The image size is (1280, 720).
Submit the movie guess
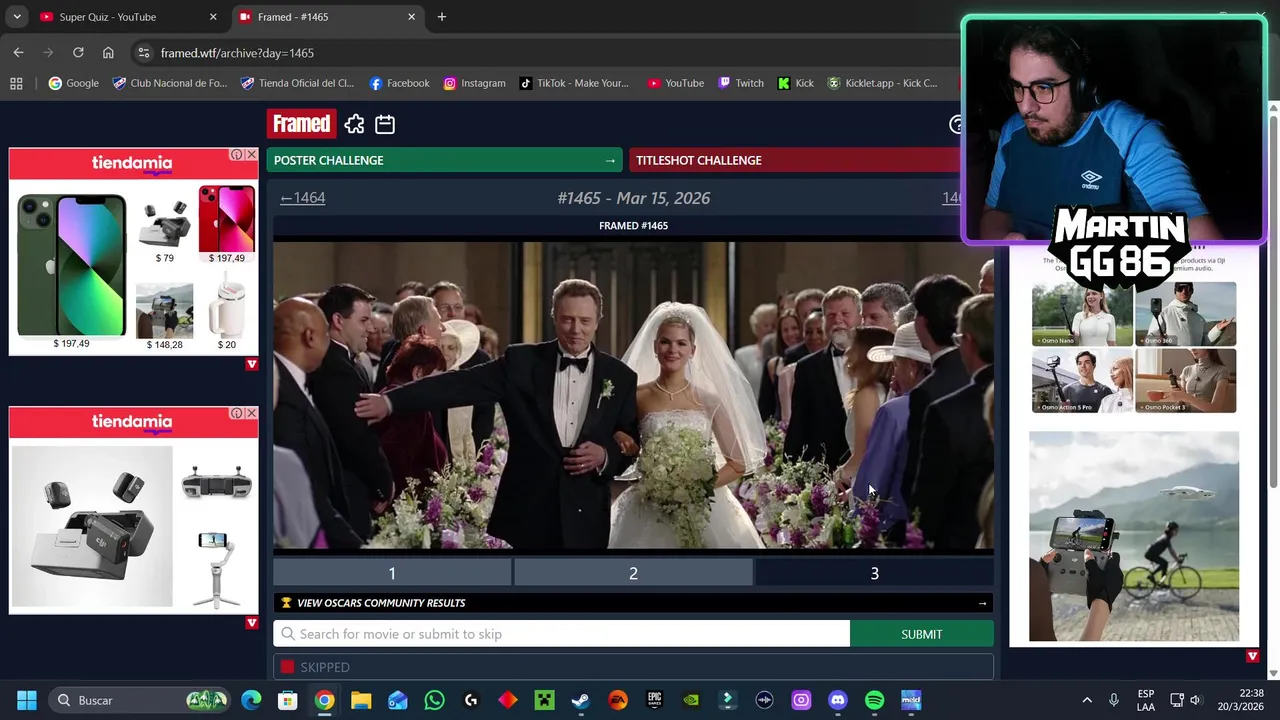(x=921, y=634)
